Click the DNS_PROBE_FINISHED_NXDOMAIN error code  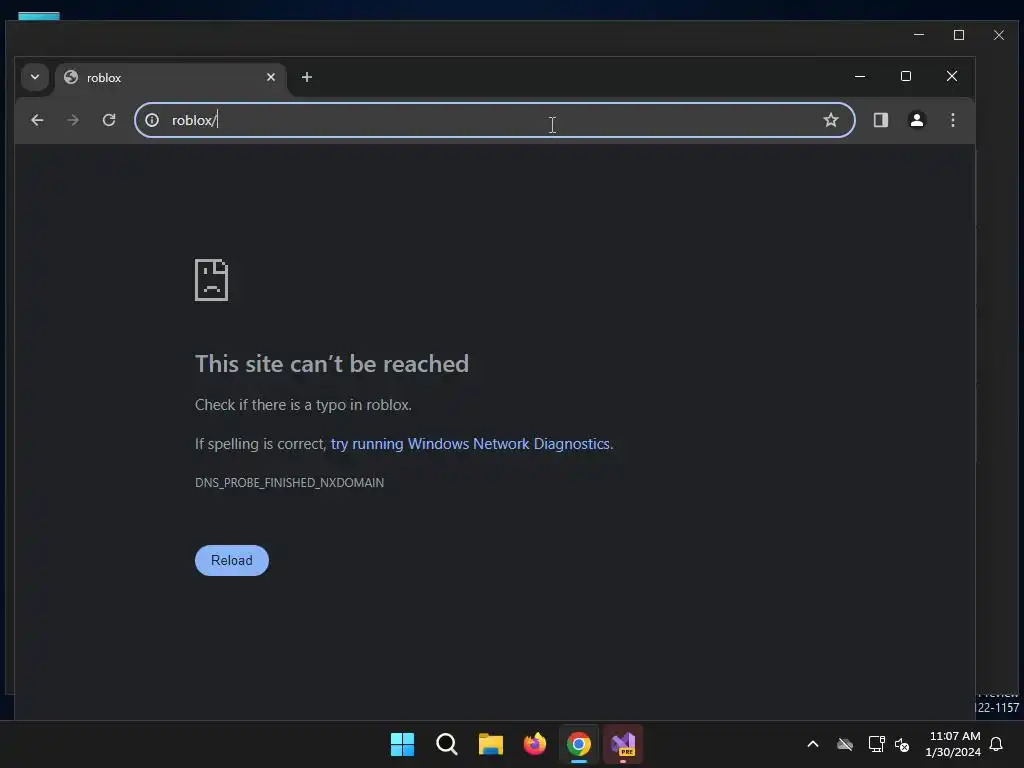pos(289,483)
